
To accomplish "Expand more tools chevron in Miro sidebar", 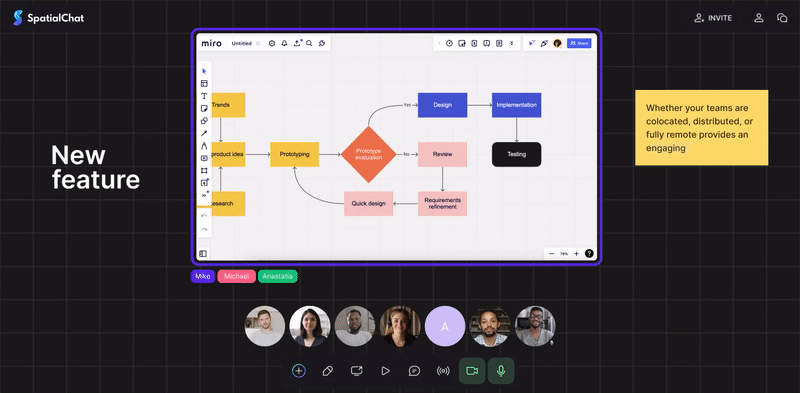I will click(204, 195).
